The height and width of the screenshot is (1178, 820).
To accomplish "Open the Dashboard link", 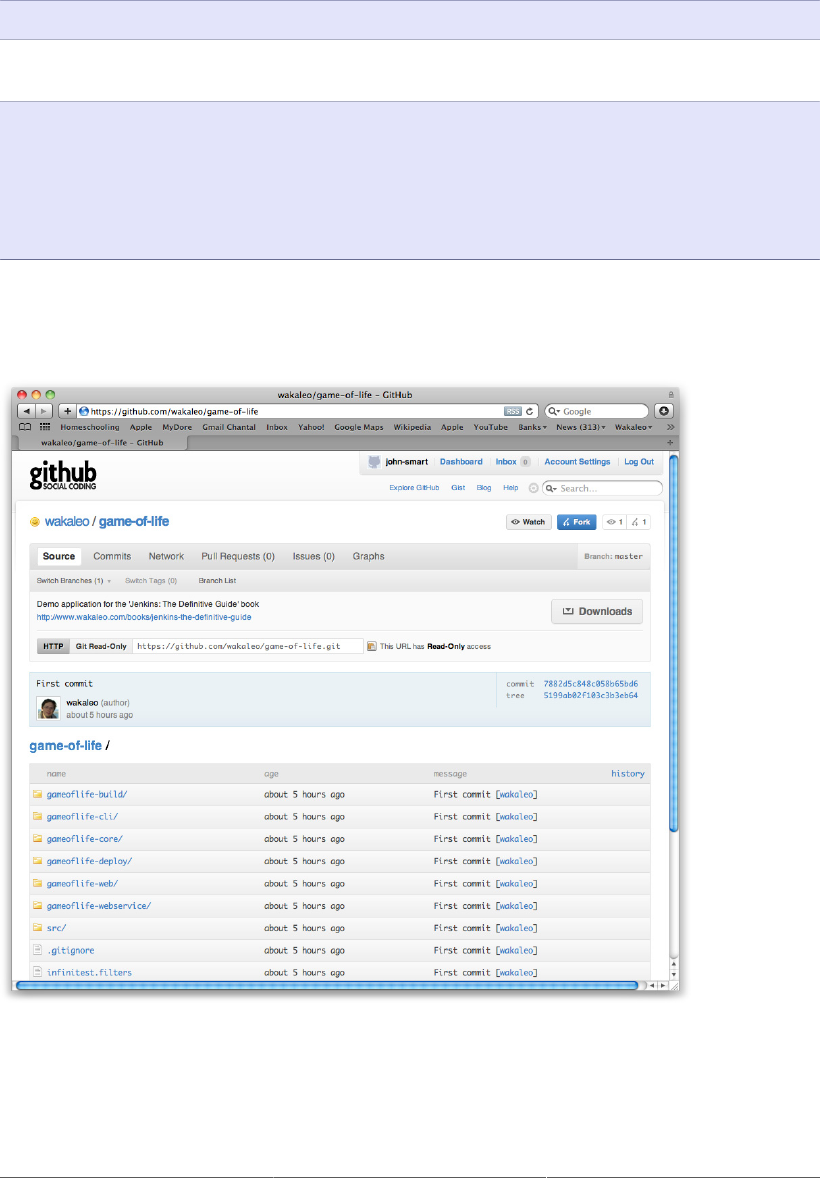I will (x=461, y=462).
